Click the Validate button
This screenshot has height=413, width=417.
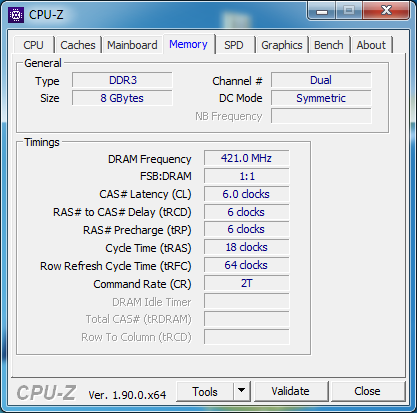pos(290,391)
